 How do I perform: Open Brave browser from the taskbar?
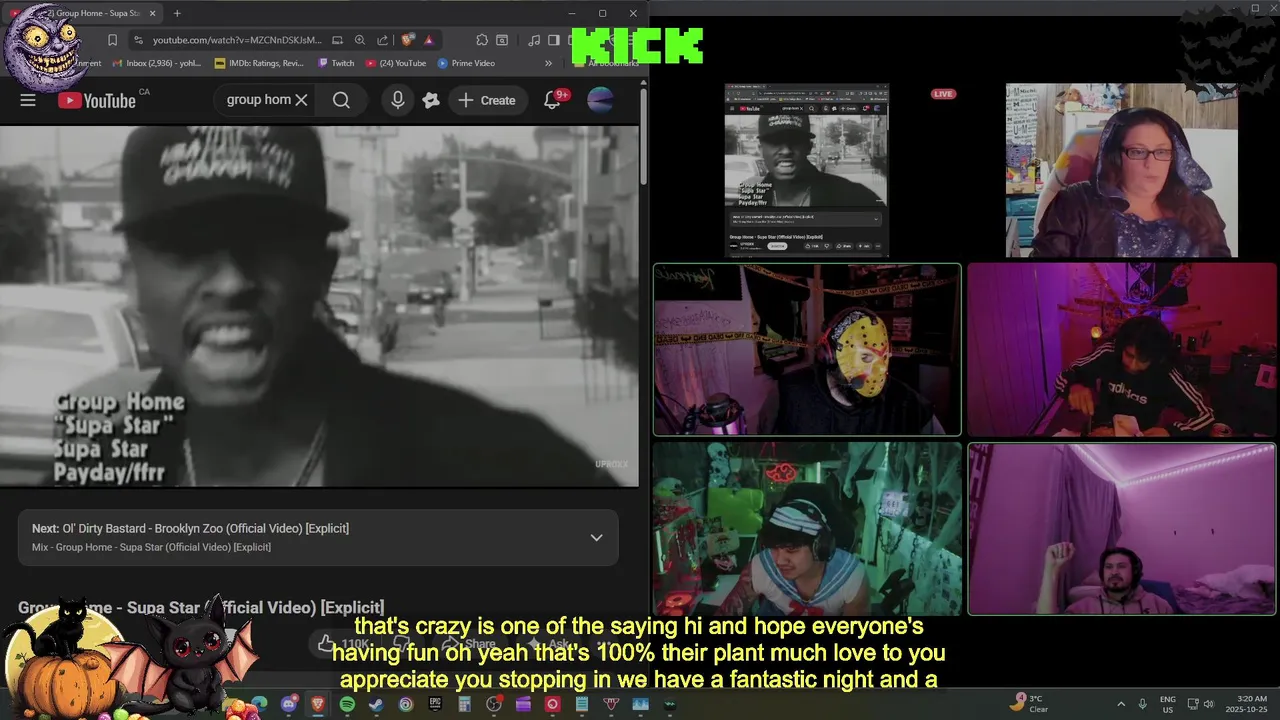[318, 704]
